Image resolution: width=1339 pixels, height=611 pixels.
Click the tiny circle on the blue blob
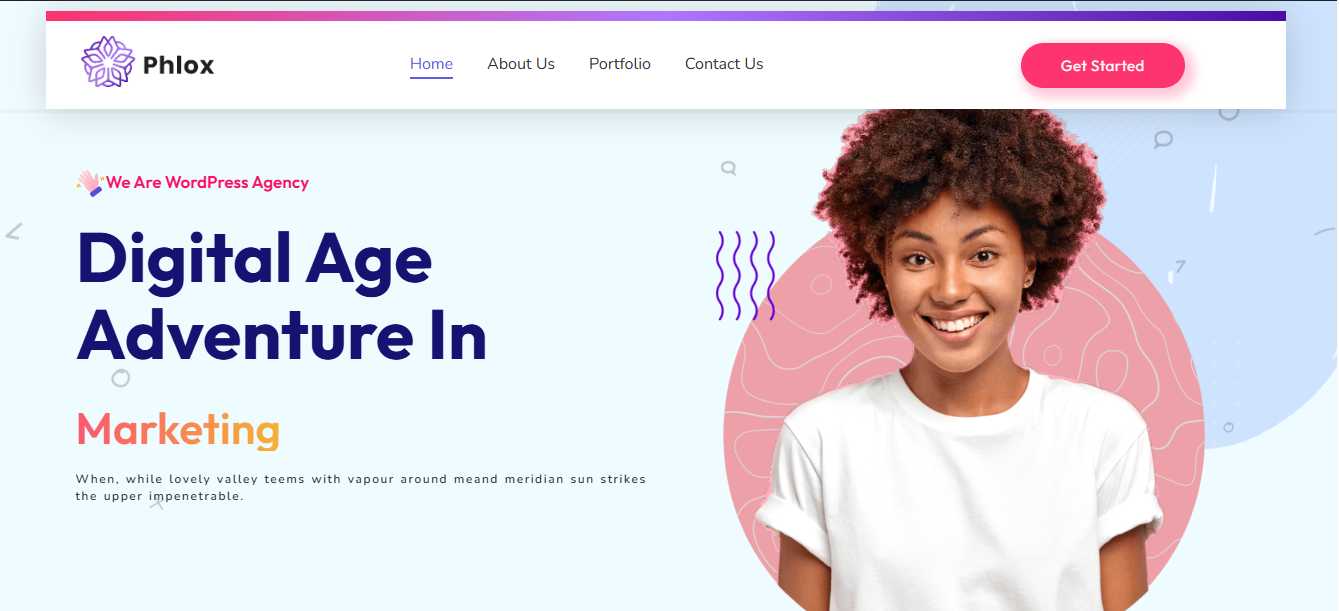point(1229,427)
